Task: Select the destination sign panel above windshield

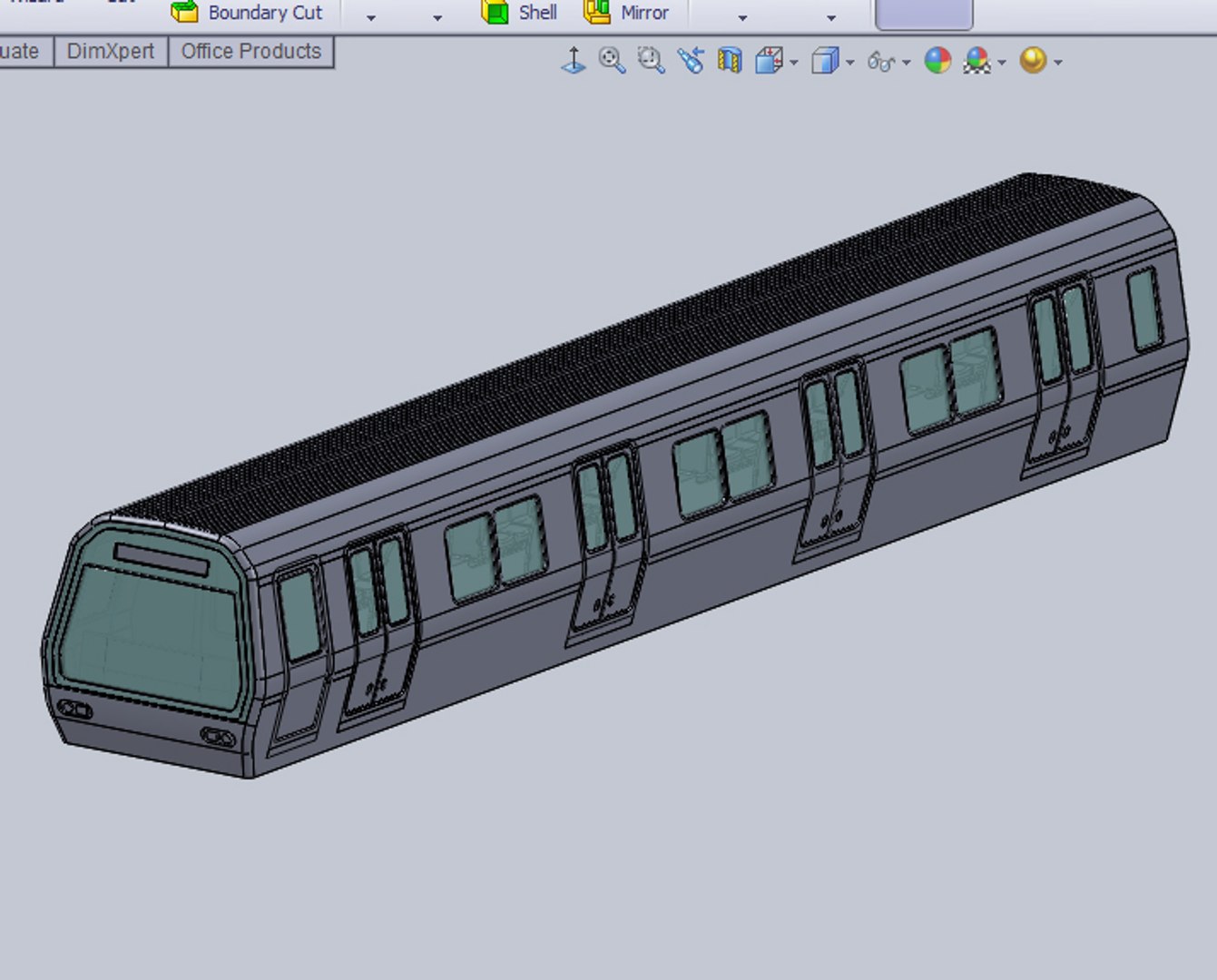Action: point(162,560)
